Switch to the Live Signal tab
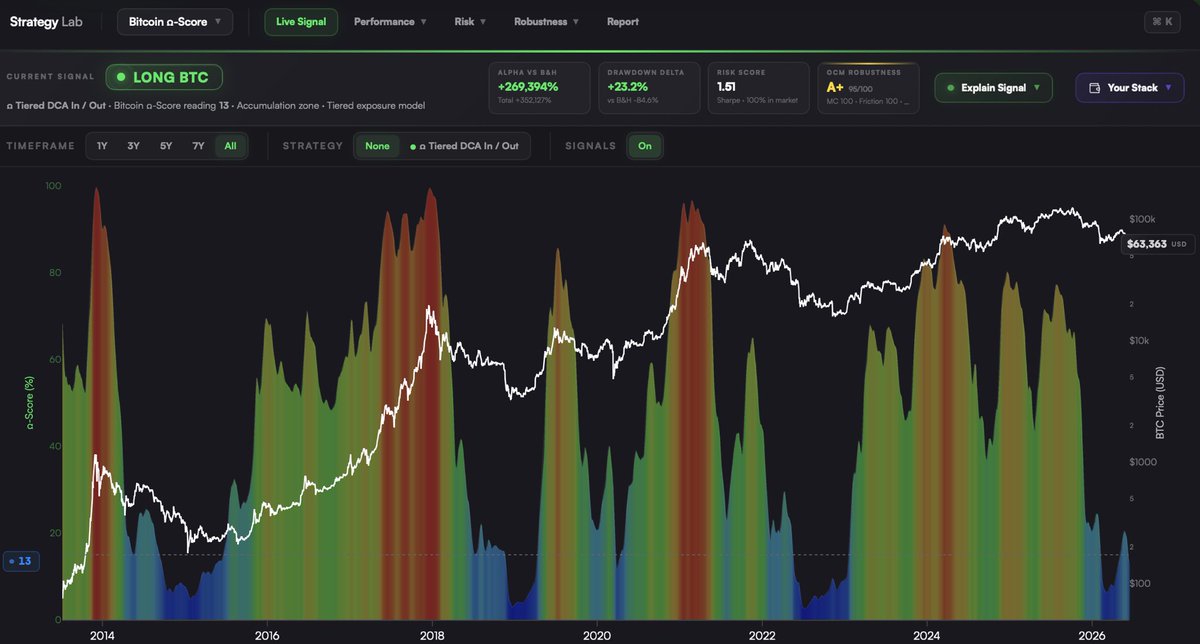The width and height of the screenshot is (1200, 644). [301, 21]
